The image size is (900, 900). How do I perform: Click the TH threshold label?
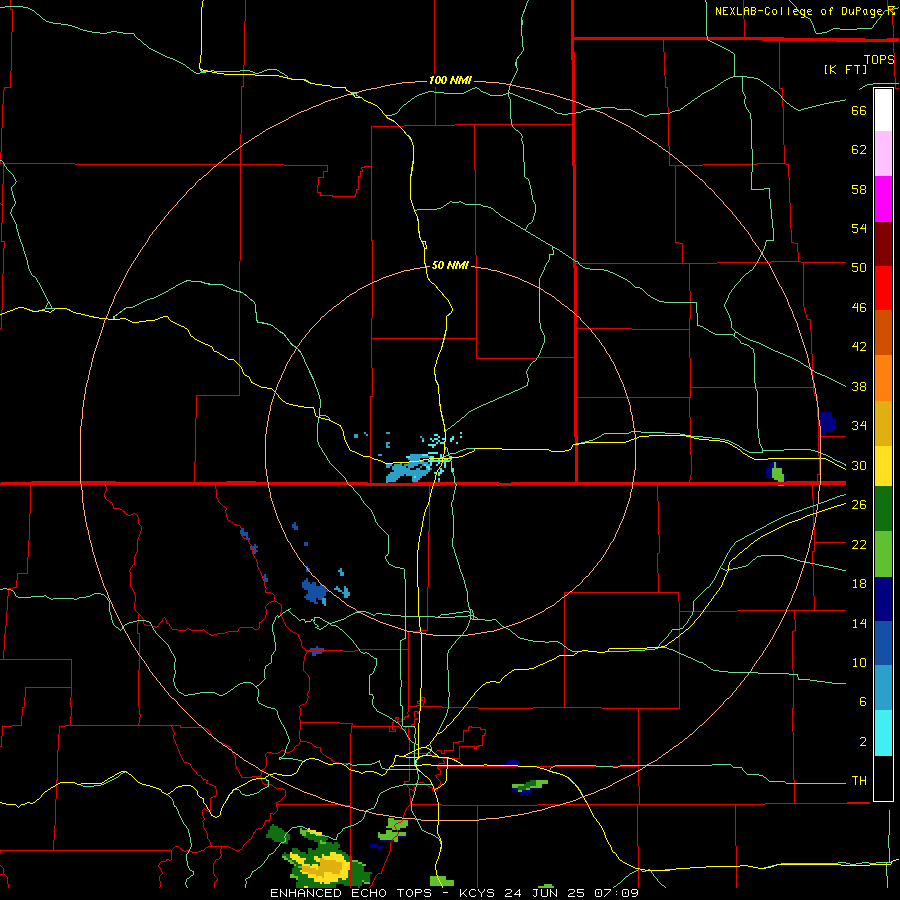[x=859, y=781]
